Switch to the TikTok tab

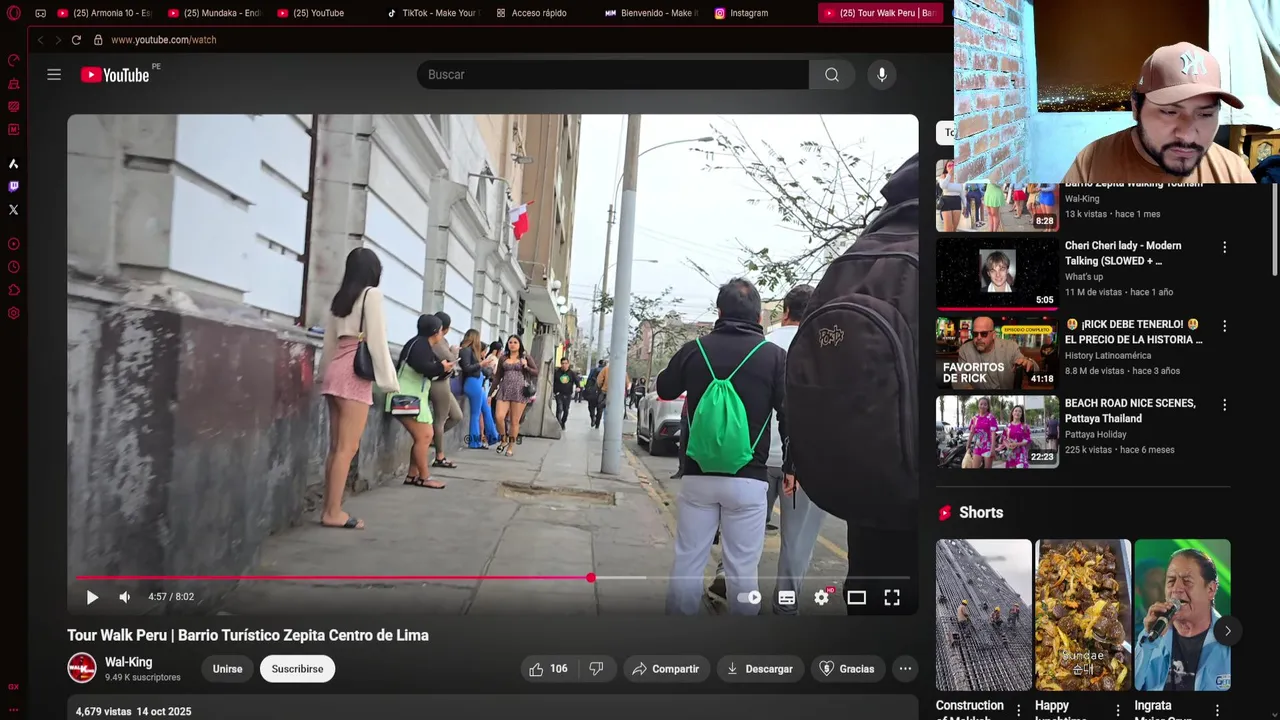(x=433, y=13)
